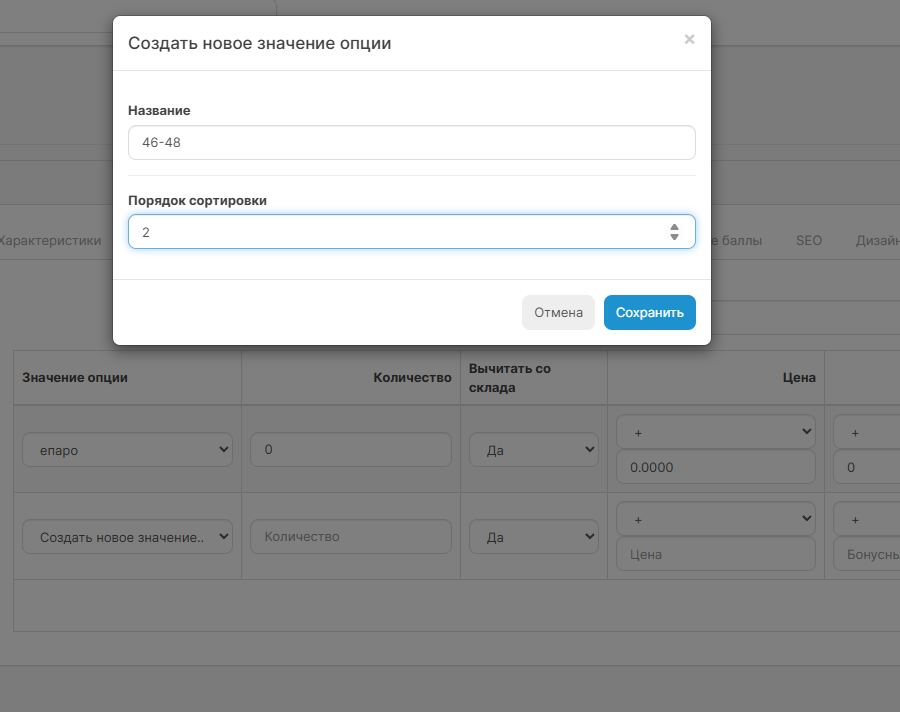
Task: Click the sort order up arrow
Action: [x=675, y=227]
